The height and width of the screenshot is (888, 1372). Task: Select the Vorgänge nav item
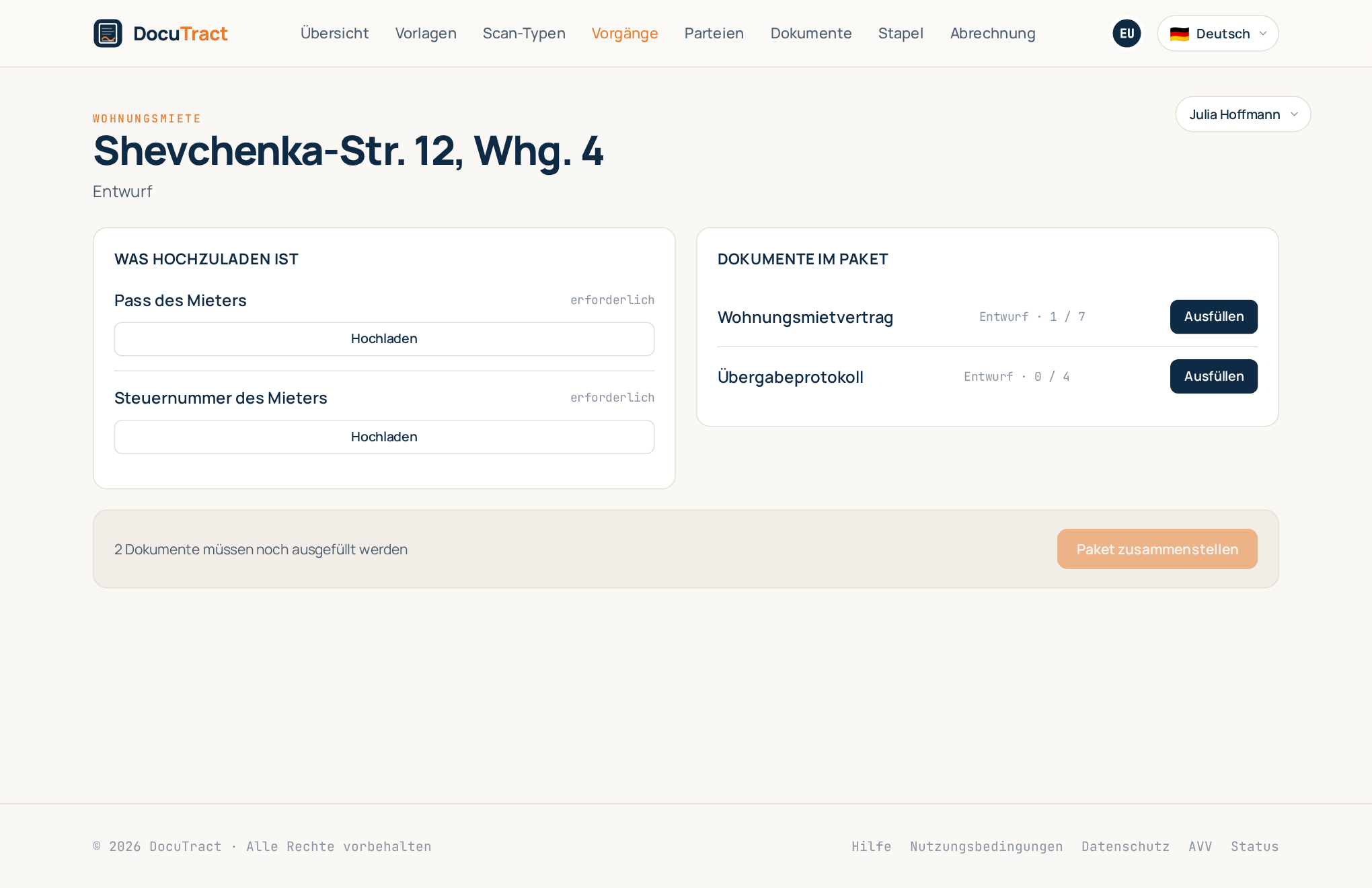click(x=625, y=33)
